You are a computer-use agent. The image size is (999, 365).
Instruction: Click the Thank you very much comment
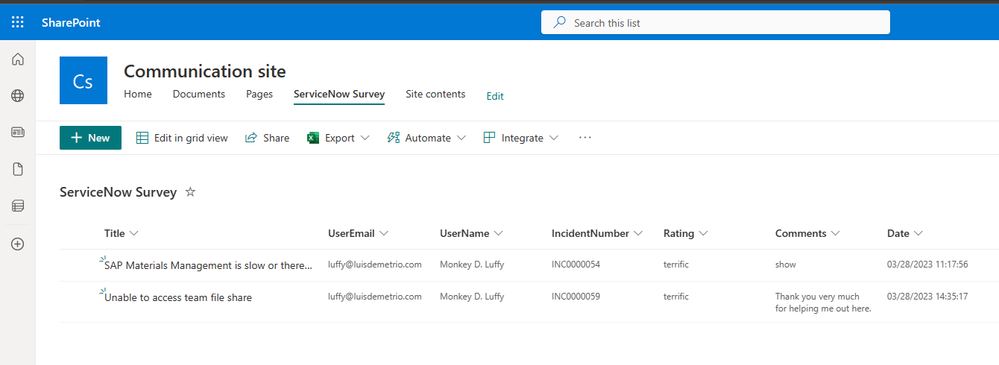coord(823,303)
